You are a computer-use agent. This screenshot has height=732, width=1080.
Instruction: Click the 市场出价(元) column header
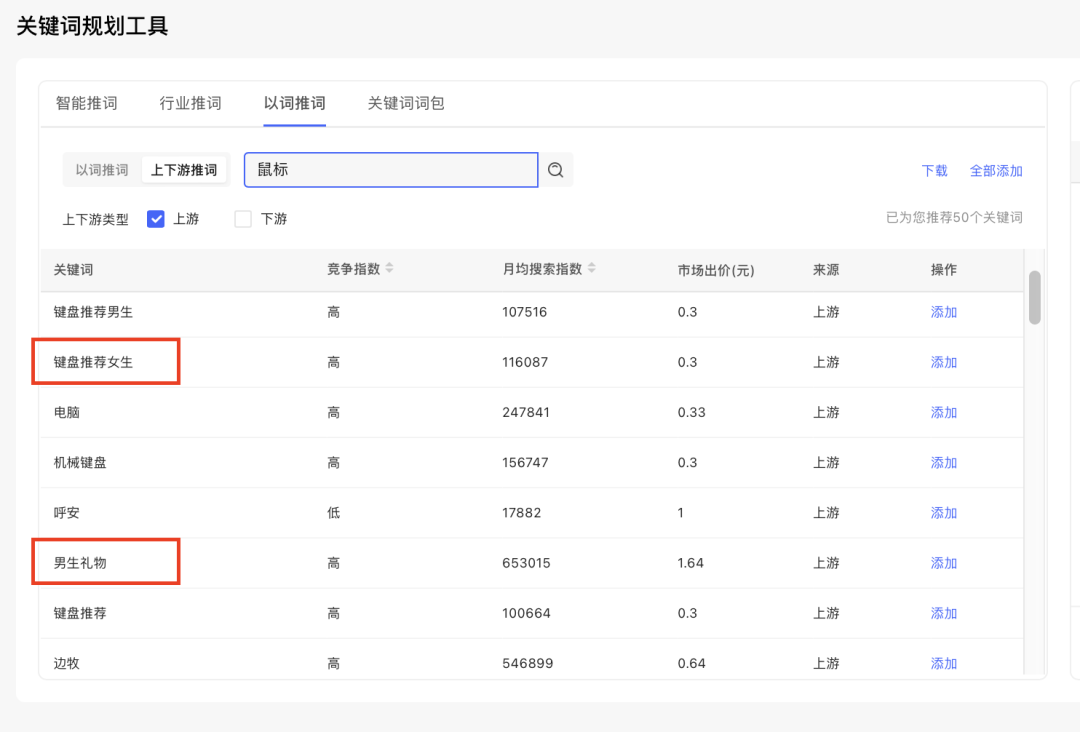tap(716, 270)
